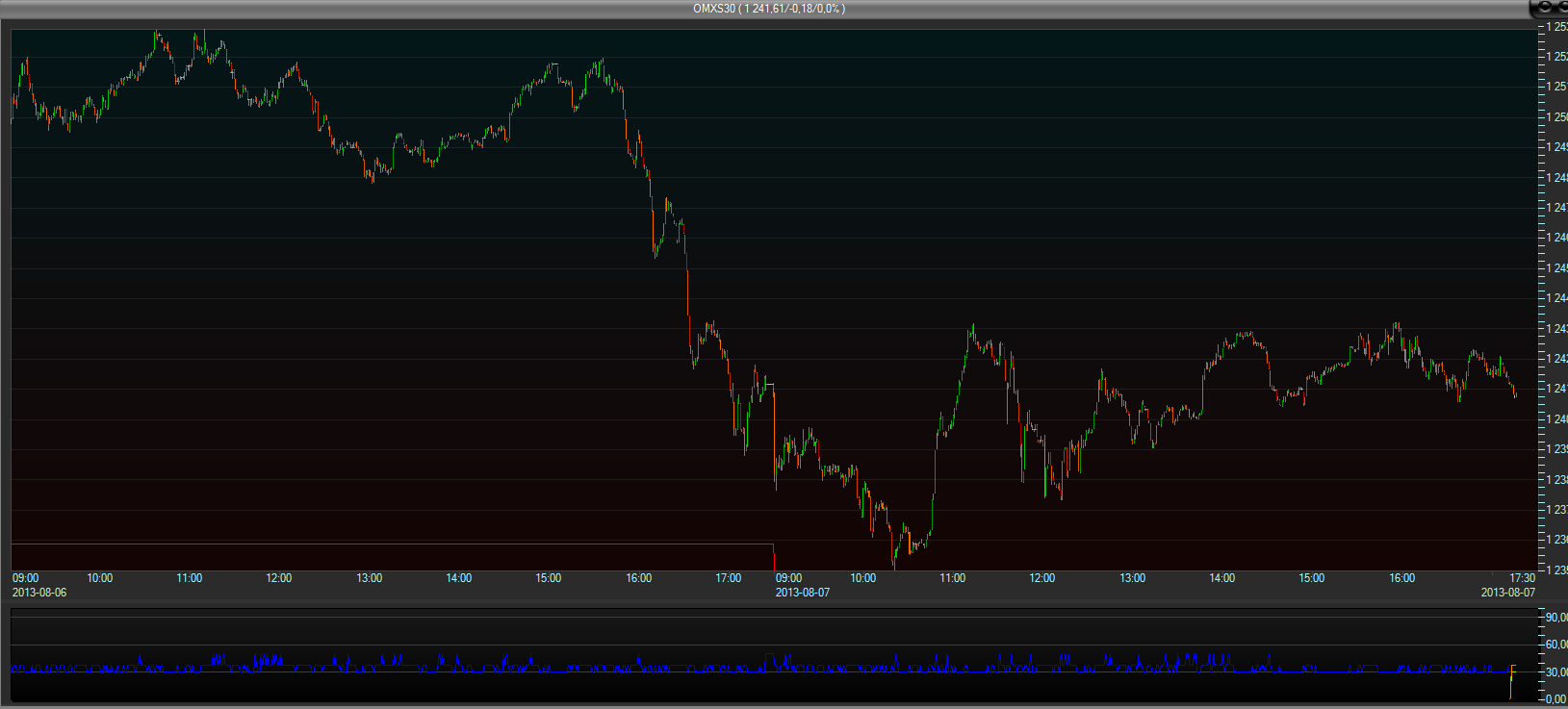Click the 17:00 time label on time axis
Image resolution: width=1568 pixels, height=709 pixels.
click(729, 578)
